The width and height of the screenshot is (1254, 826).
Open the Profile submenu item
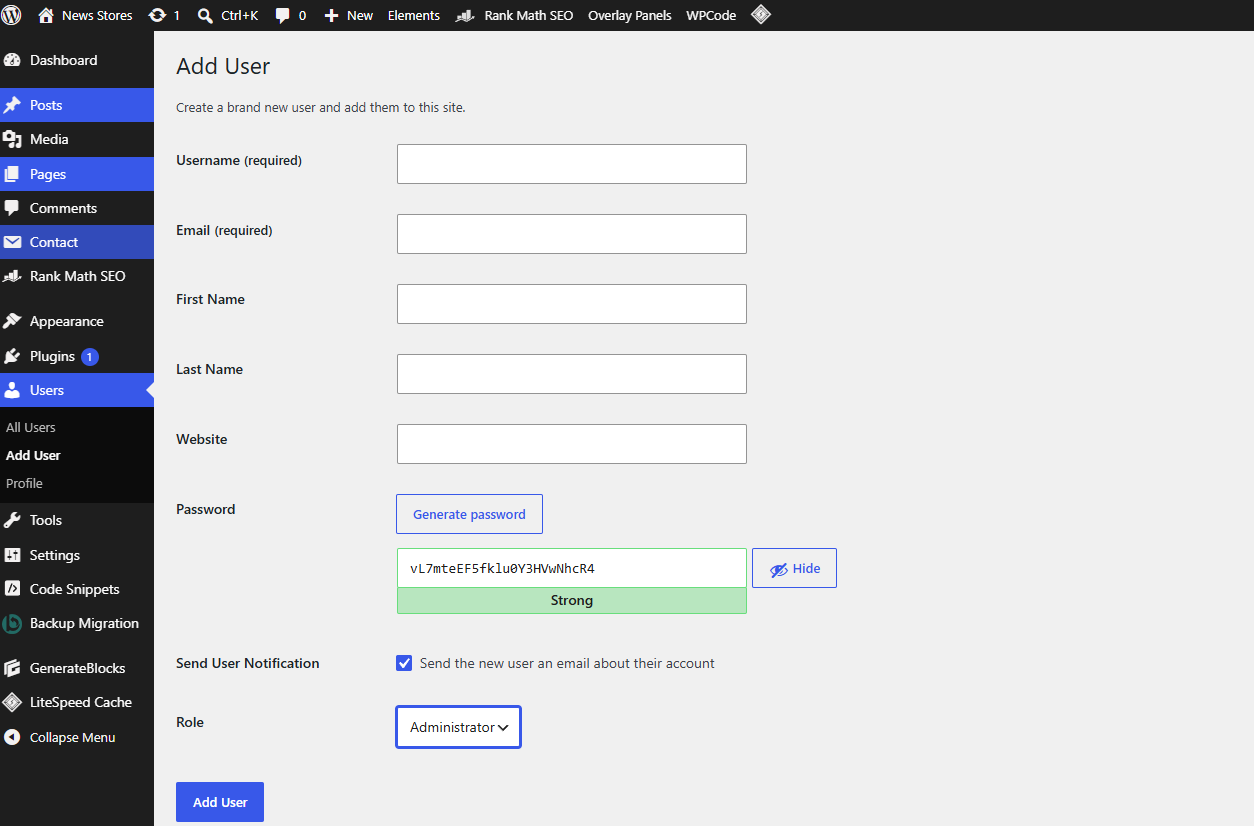click(24, 483)
